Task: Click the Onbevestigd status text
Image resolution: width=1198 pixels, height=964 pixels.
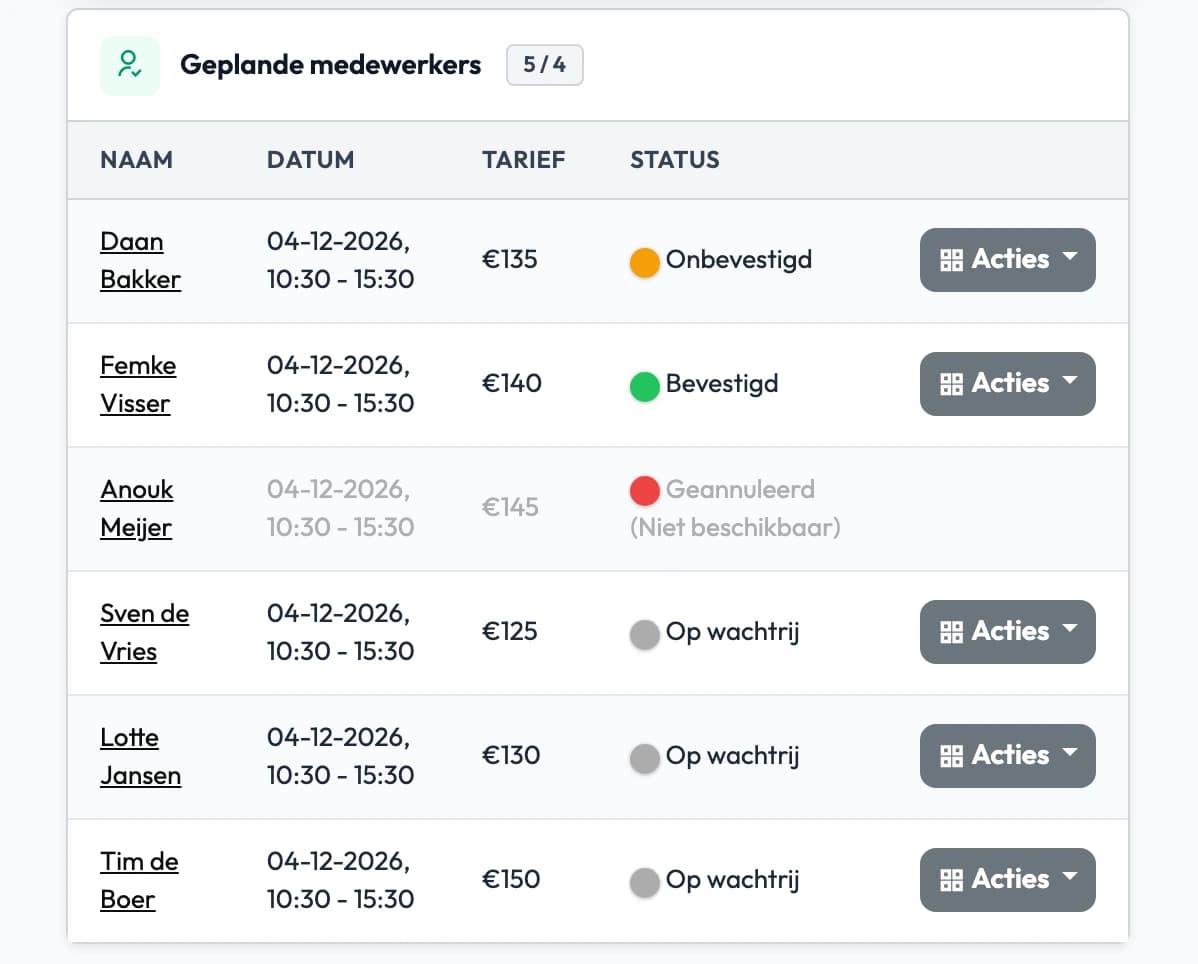Action: coord(739,260)
